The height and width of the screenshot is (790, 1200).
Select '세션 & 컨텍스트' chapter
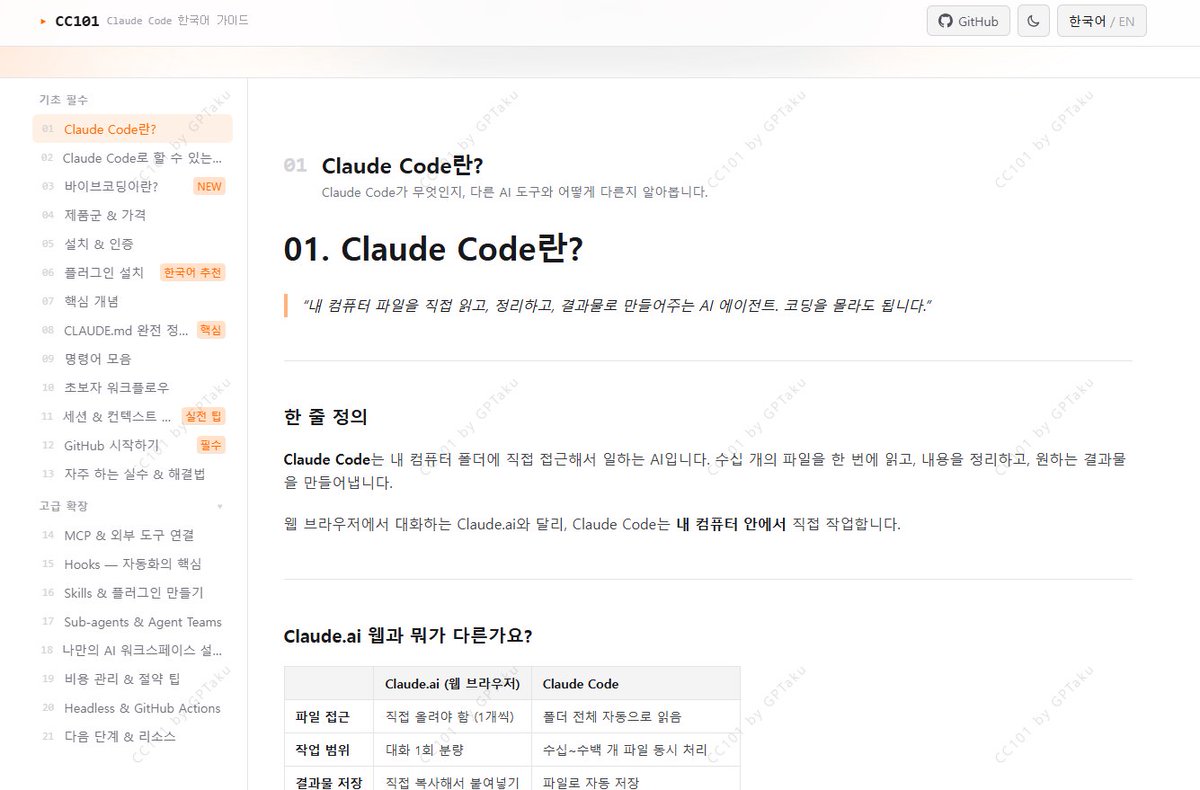click(x=132, y=416)
